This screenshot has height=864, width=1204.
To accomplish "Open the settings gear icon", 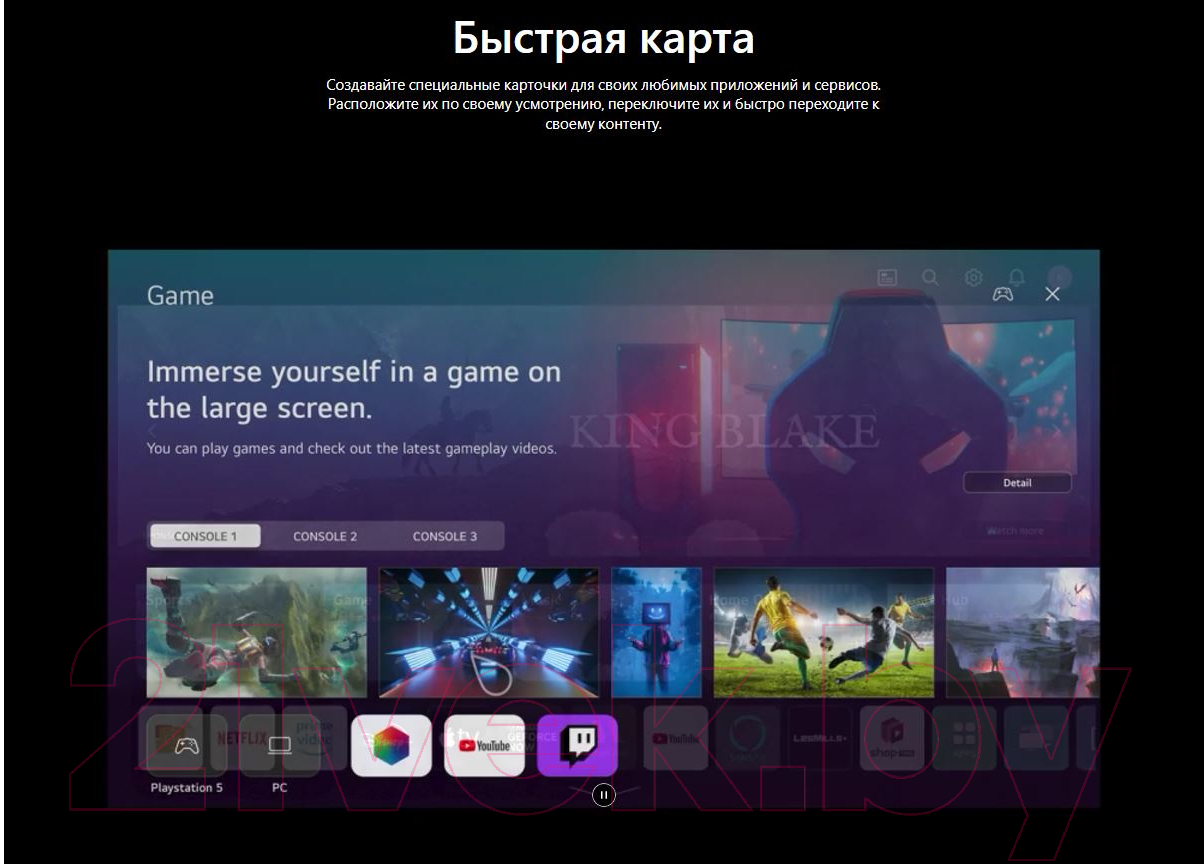I will click(973, 278).
